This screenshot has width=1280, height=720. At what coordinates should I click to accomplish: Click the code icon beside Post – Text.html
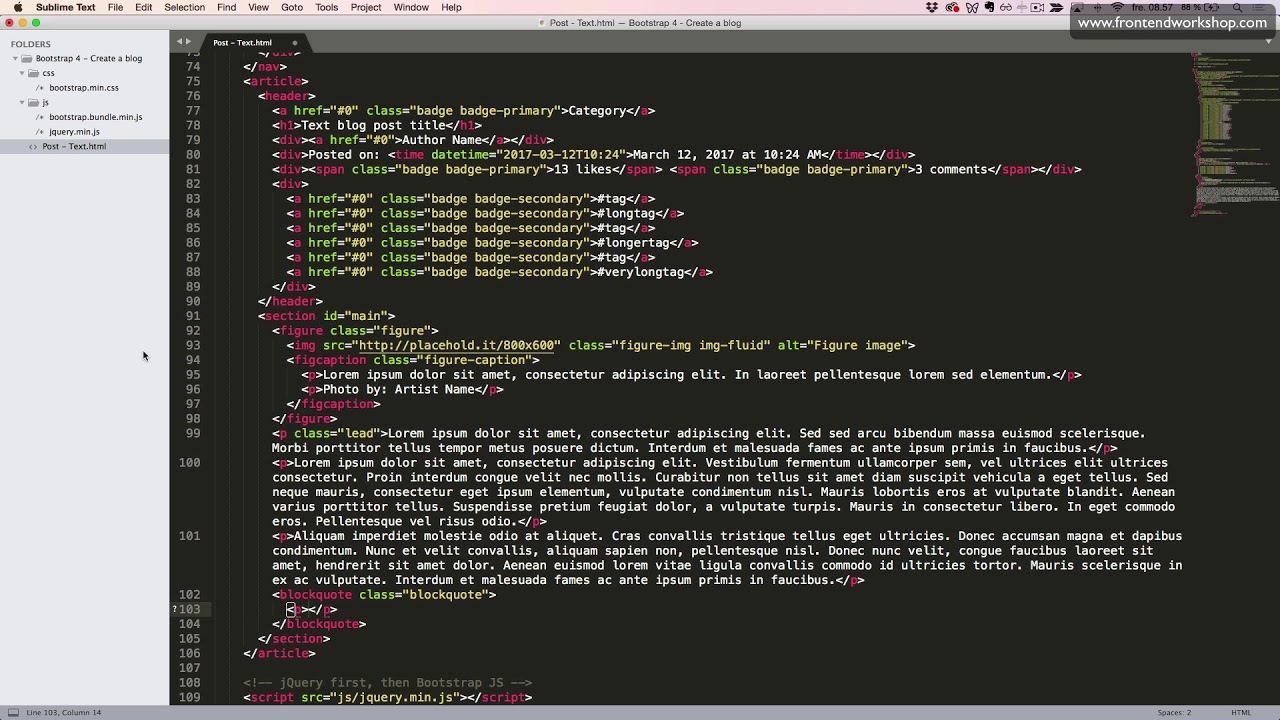(x=33, y=146)
